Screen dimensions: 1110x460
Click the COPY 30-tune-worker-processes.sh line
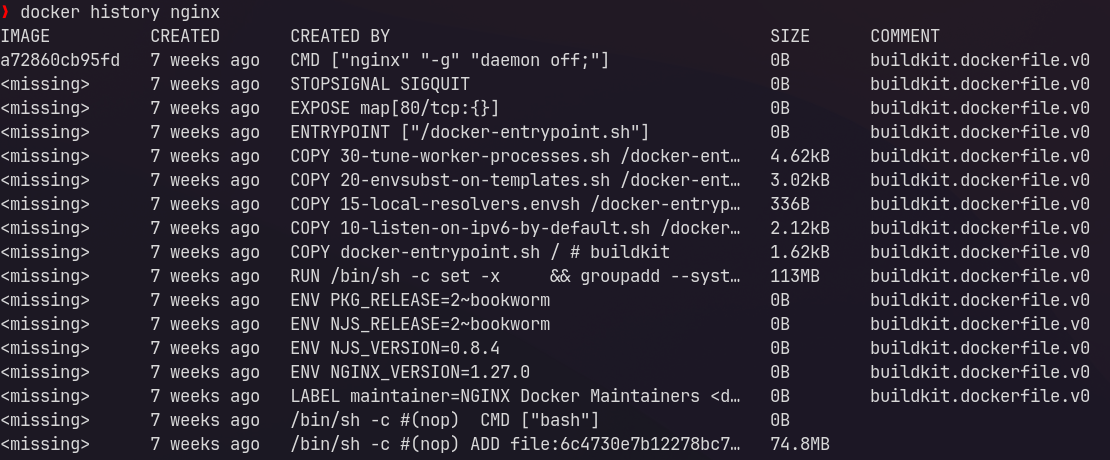[x=515, y=156]
